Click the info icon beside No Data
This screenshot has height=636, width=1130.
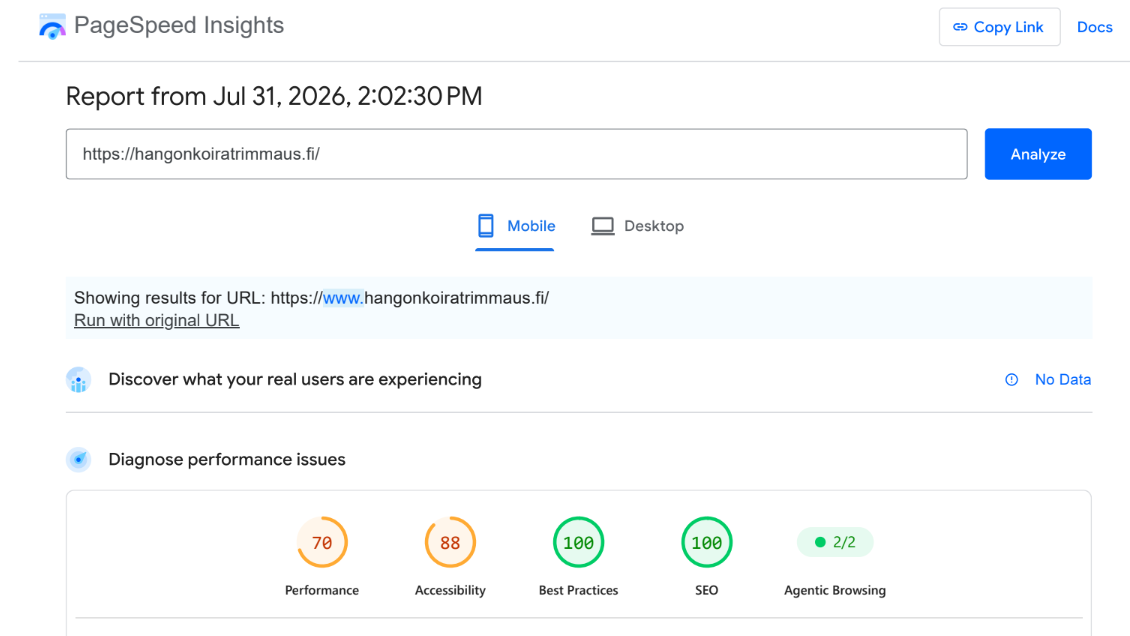(x=1012, y=380)
